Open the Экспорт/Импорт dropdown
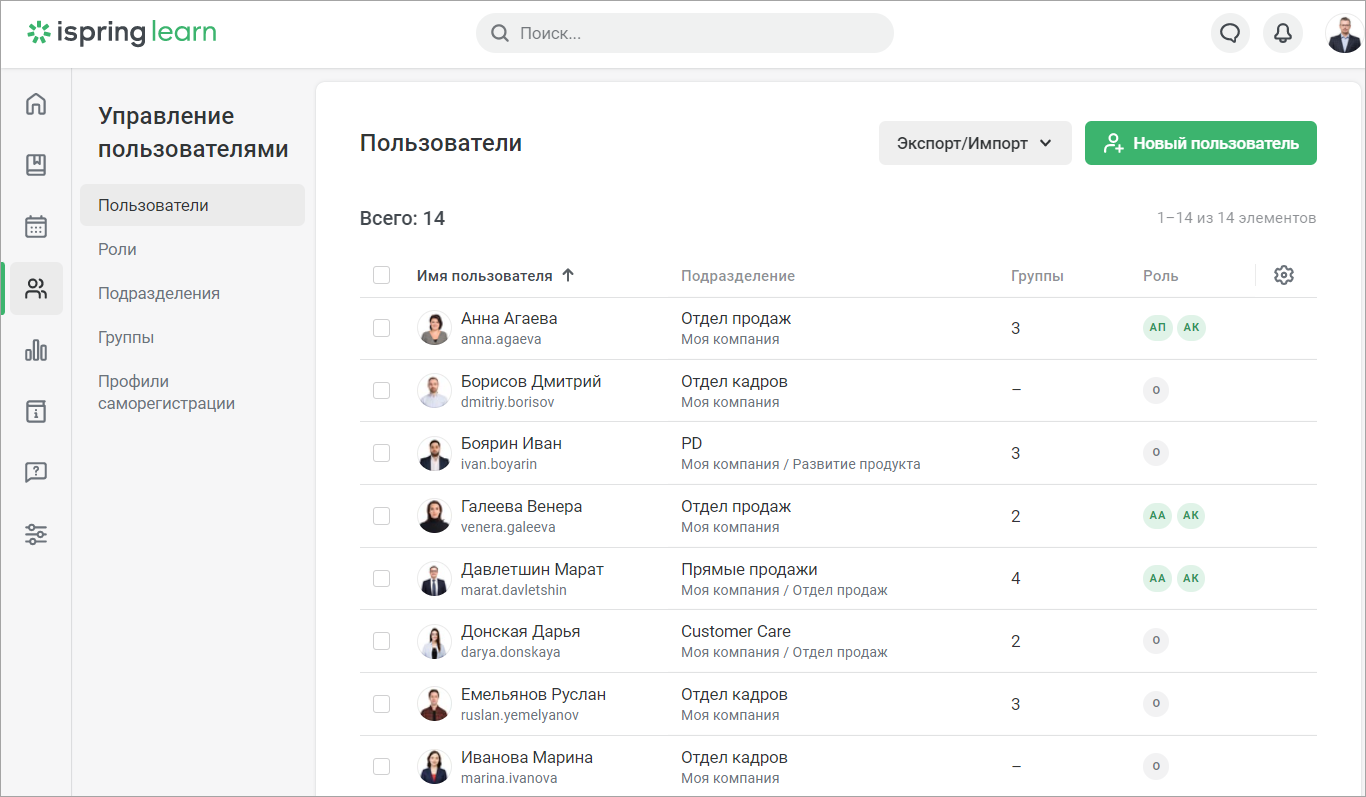 pos(975,143)
